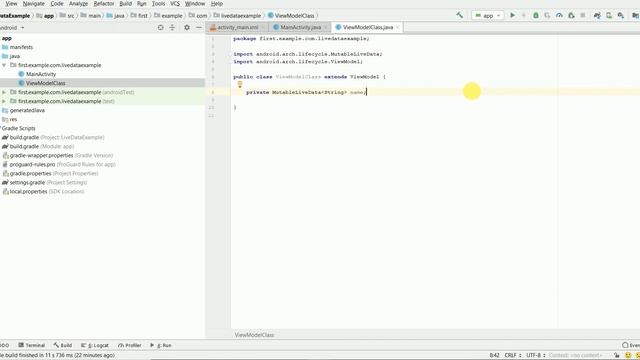Click the Make Project hammer icon
The width and height of the screenshot is (640, 360).
[460, 16]
